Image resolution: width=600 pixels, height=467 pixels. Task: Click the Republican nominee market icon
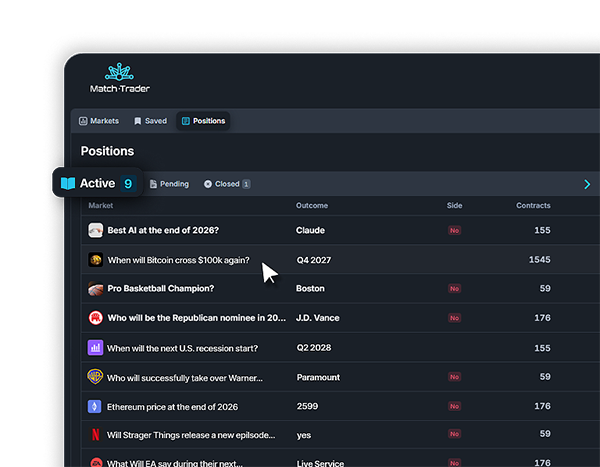tap(96, 318)
